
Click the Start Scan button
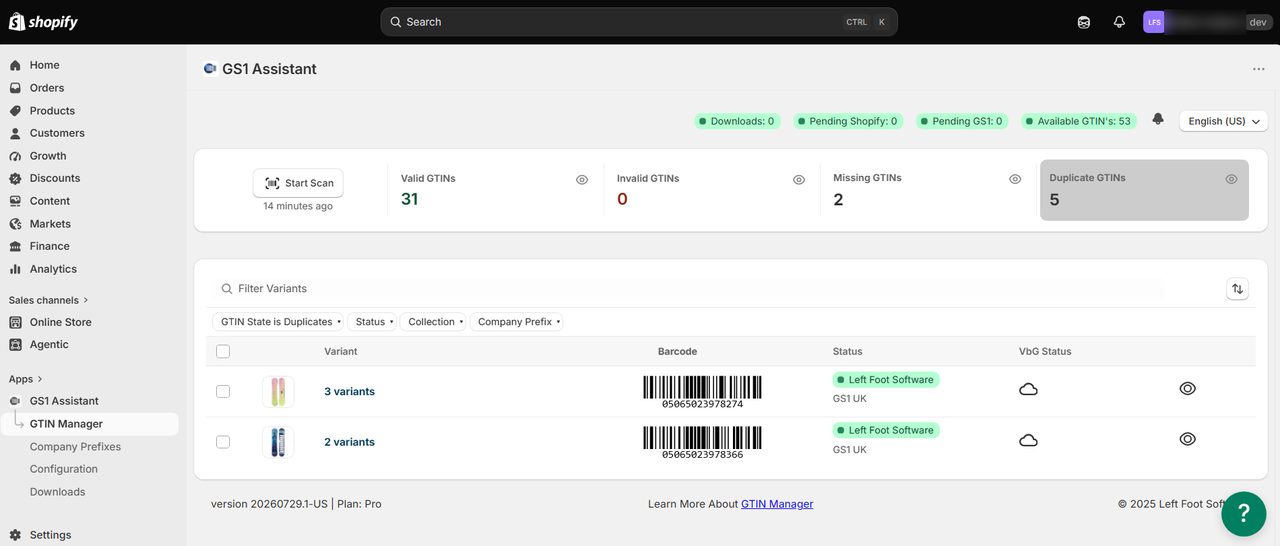click(298, 183)
